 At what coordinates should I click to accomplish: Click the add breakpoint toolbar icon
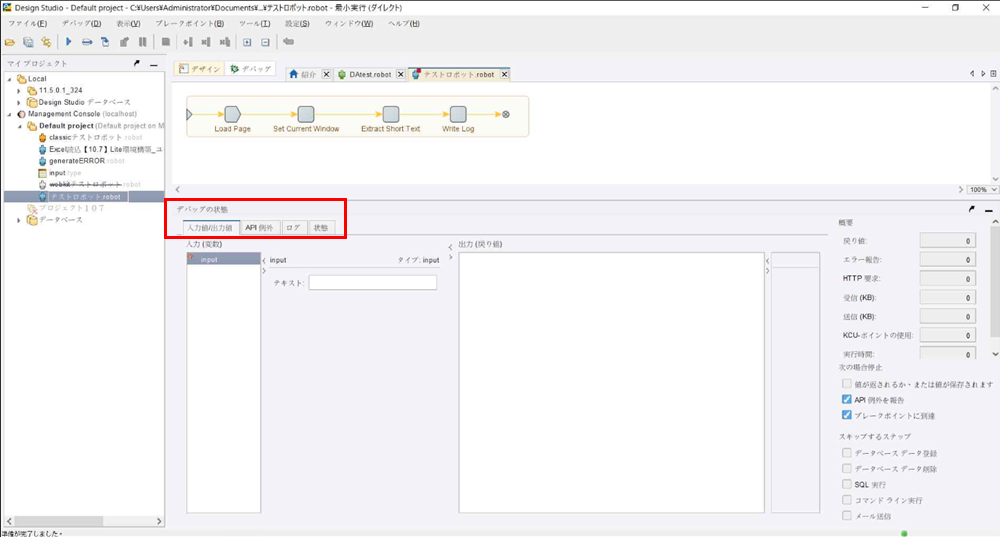(x=188, y=42)
